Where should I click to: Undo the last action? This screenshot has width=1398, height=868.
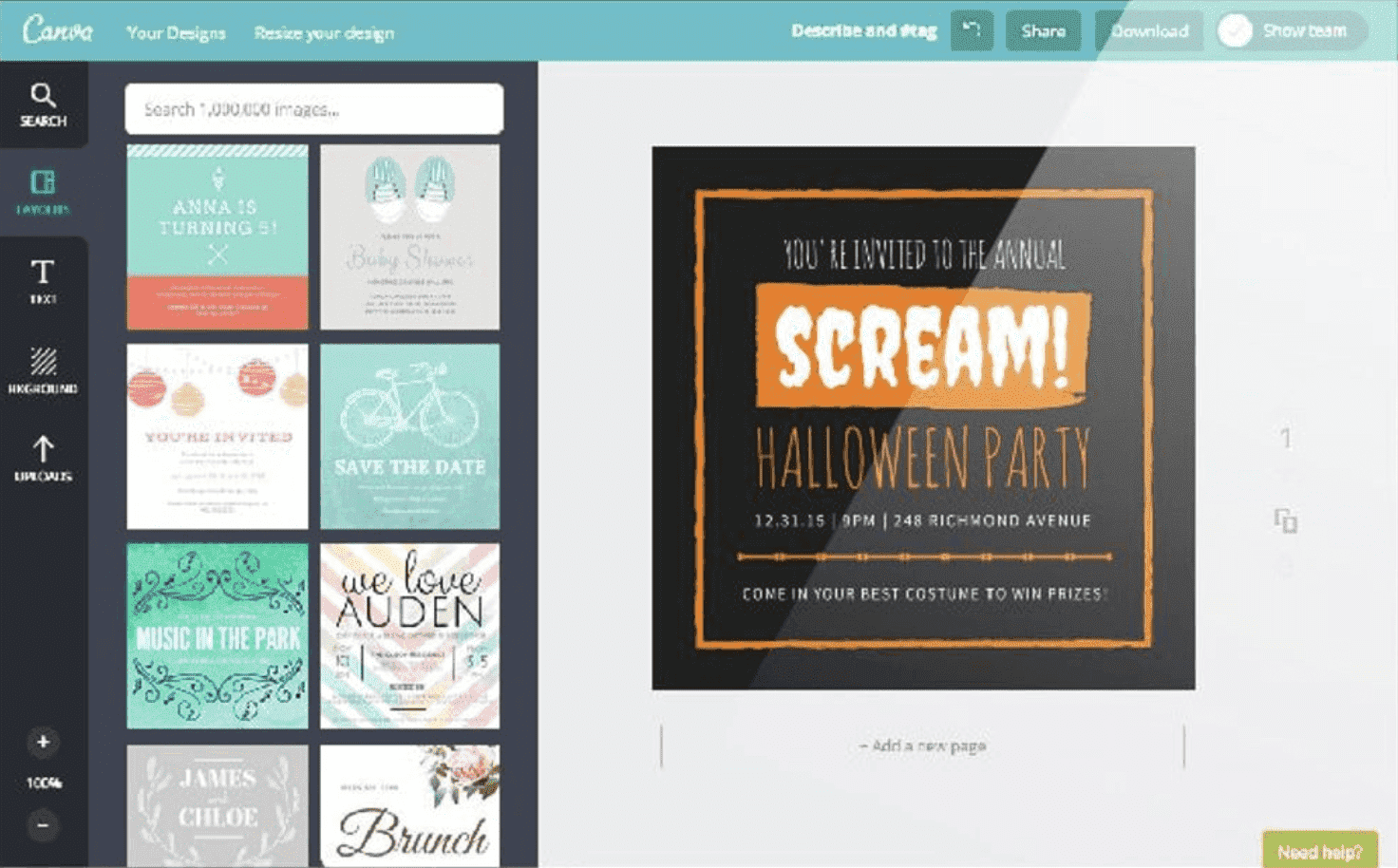click(x=971, y=30)
